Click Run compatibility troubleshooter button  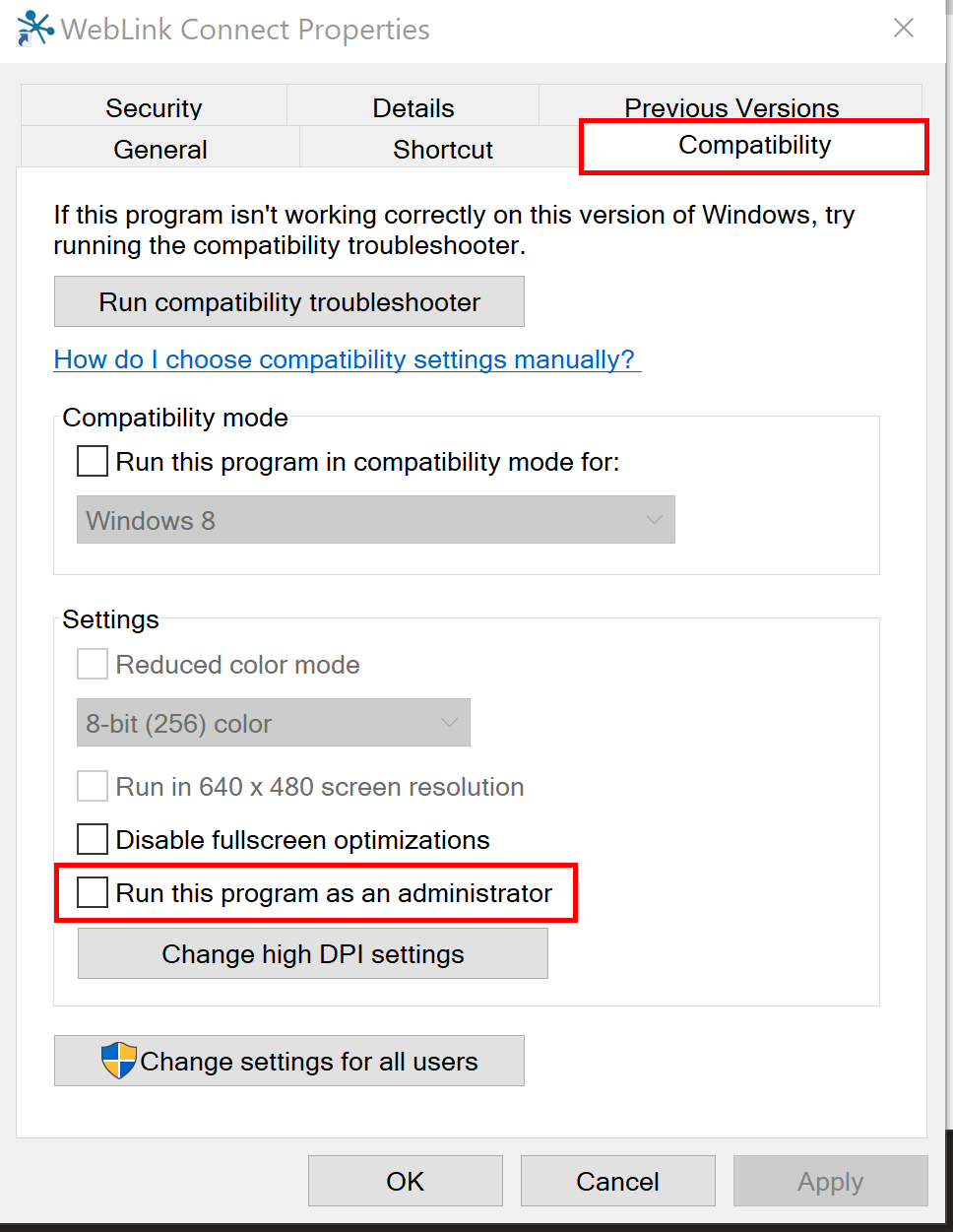289,301
